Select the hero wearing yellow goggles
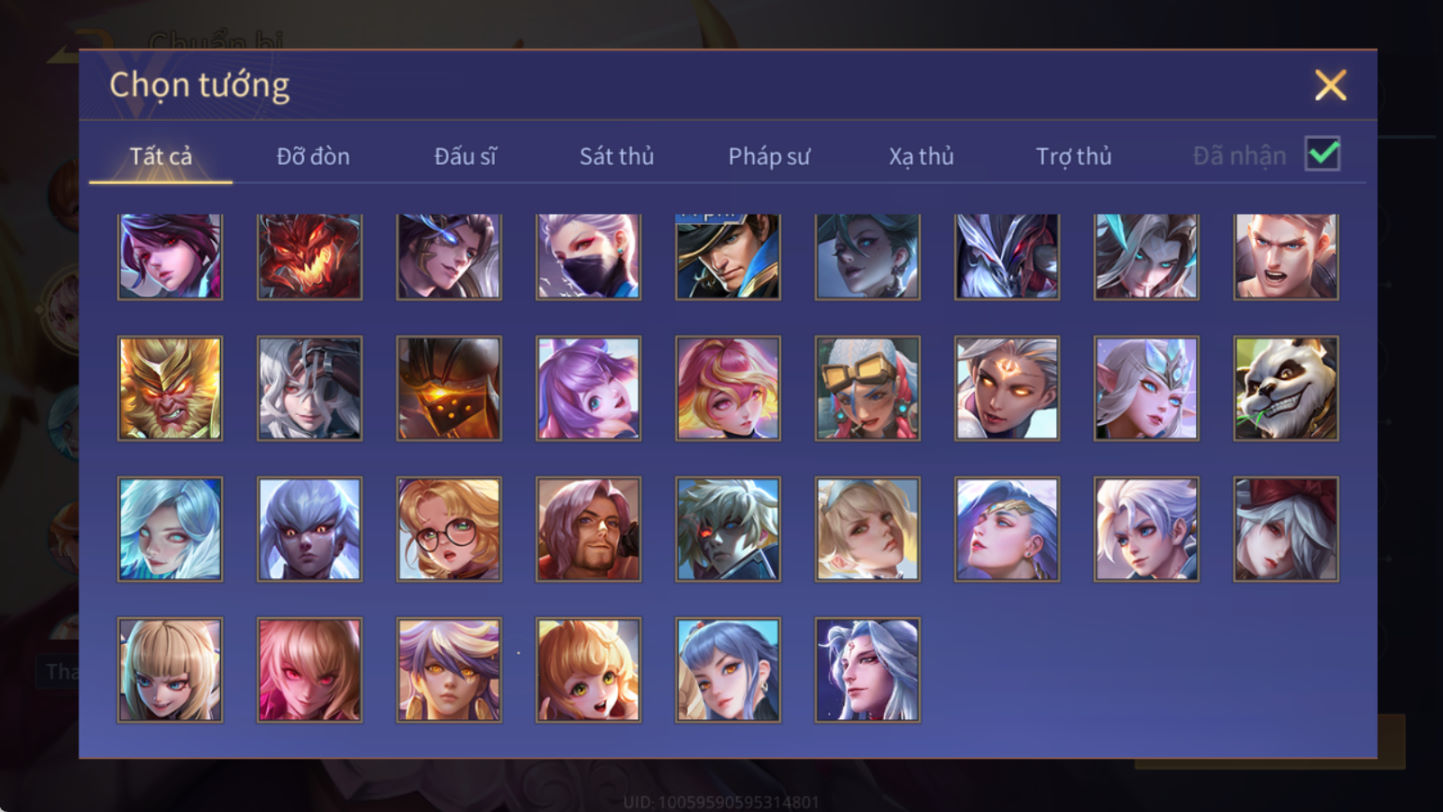 (x=868, y=389)
